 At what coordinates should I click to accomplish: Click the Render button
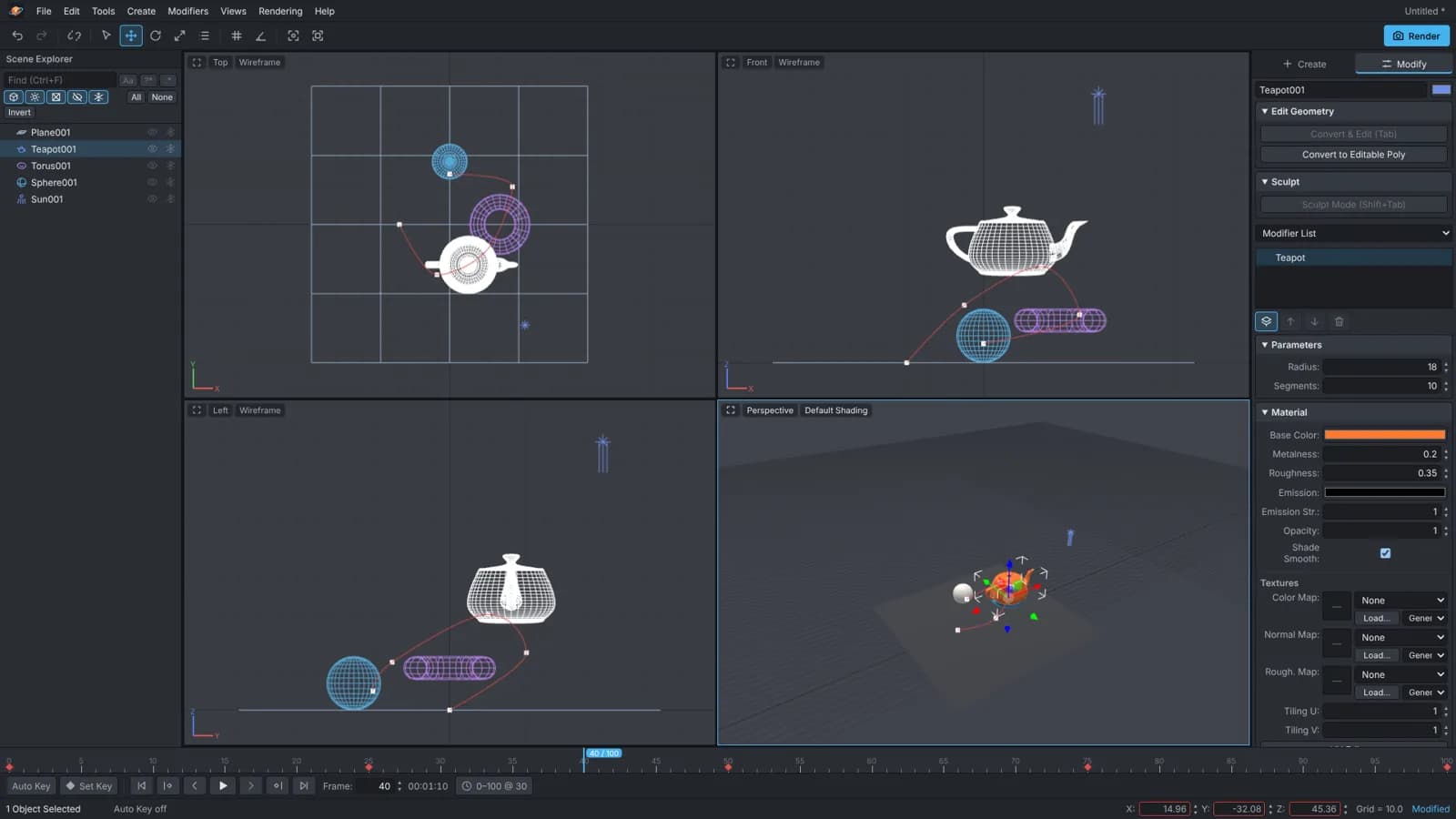[1416, 35]
